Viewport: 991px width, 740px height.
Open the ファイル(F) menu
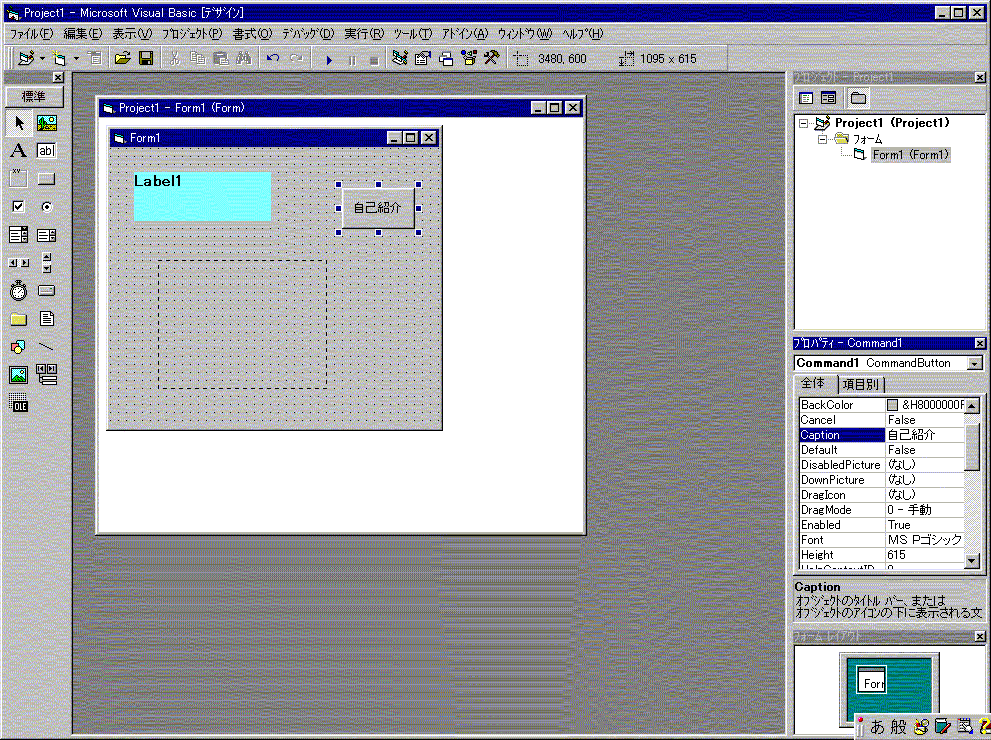tap(31, 34)
